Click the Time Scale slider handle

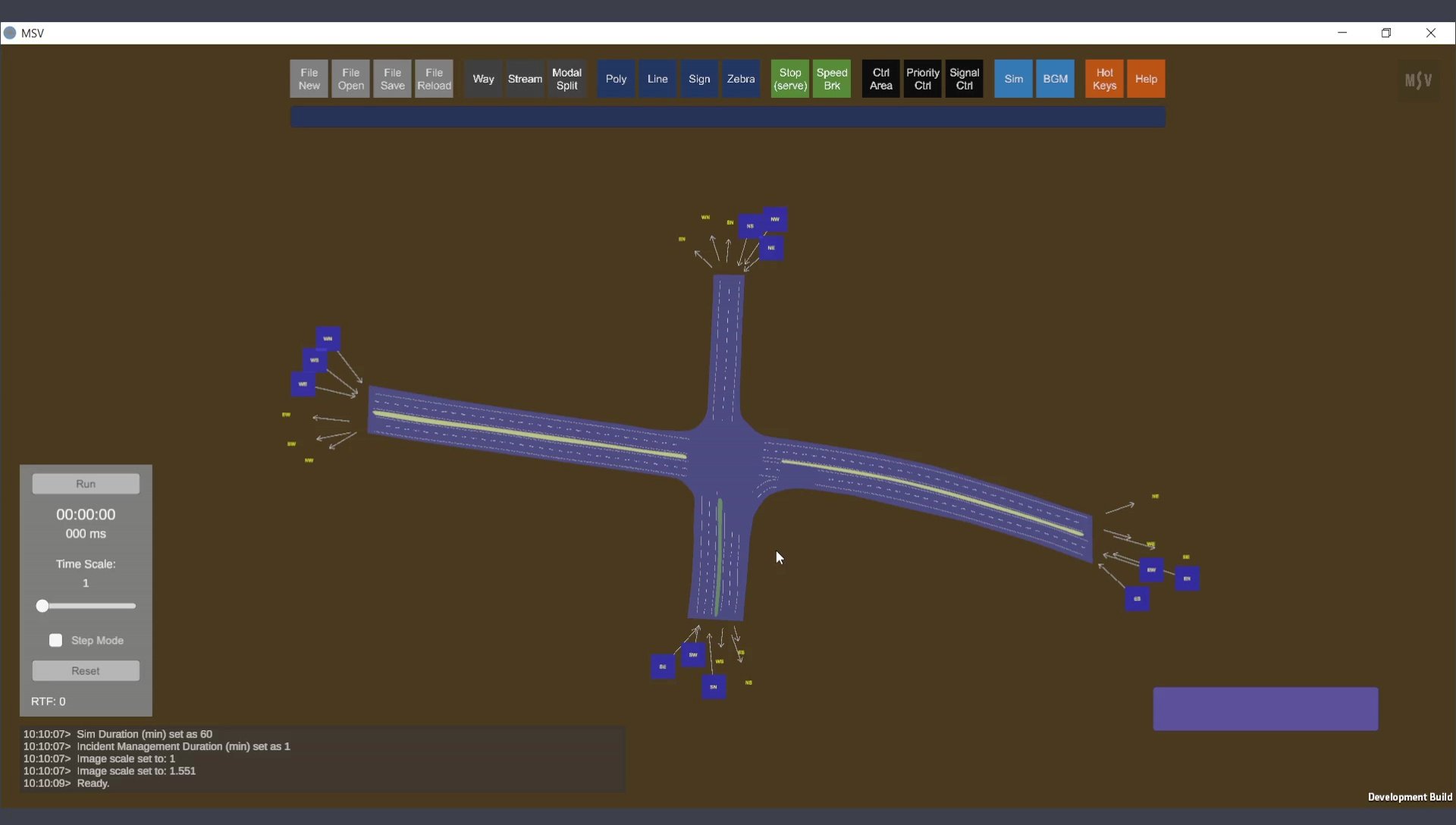click(42, 606)
